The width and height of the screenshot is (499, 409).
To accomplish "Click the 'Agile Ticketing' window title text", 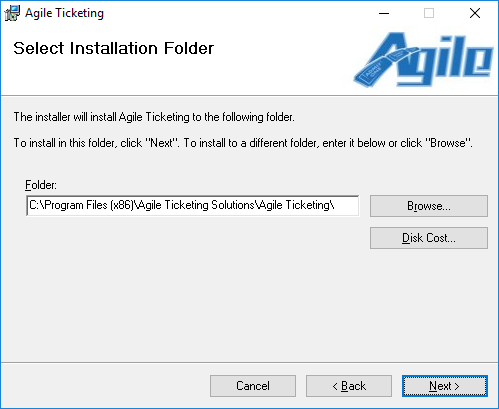I will tap(64, 13).
